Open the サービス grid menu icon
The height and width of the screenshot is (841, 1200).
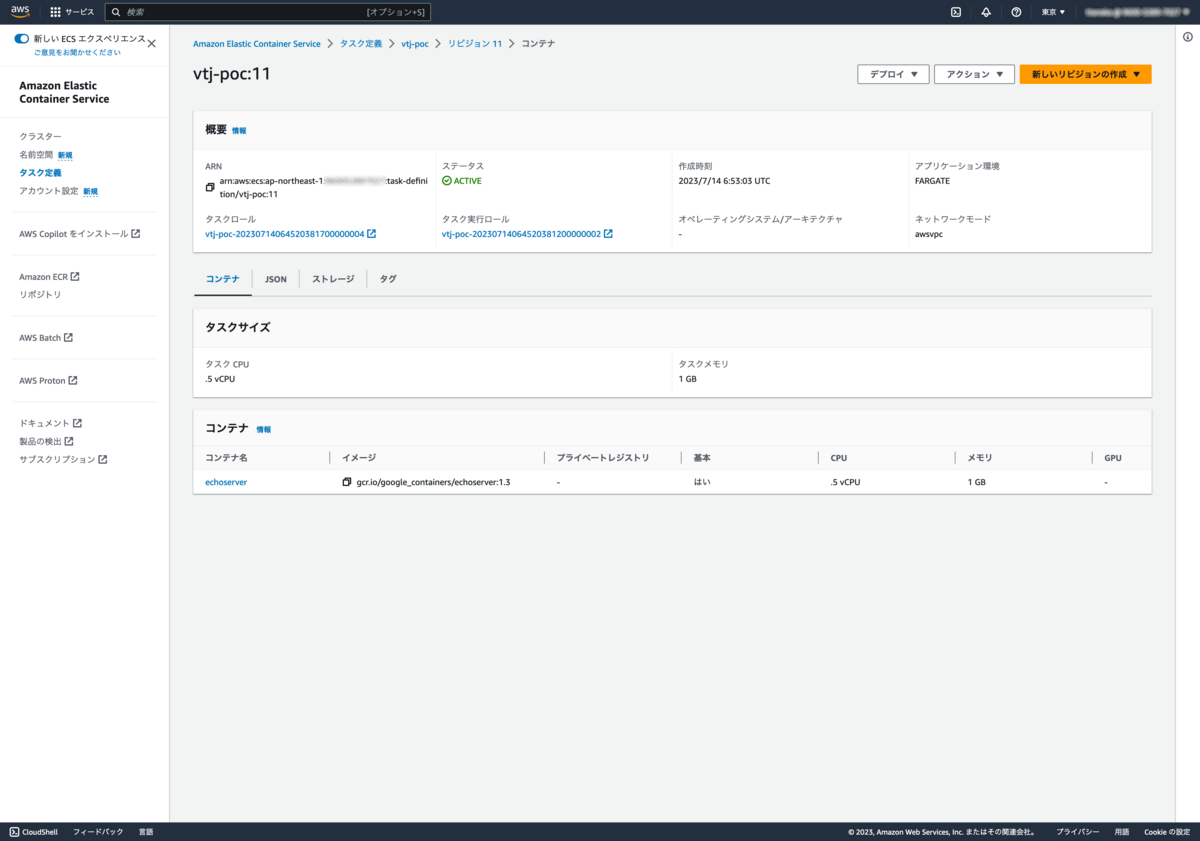point(55,12)
